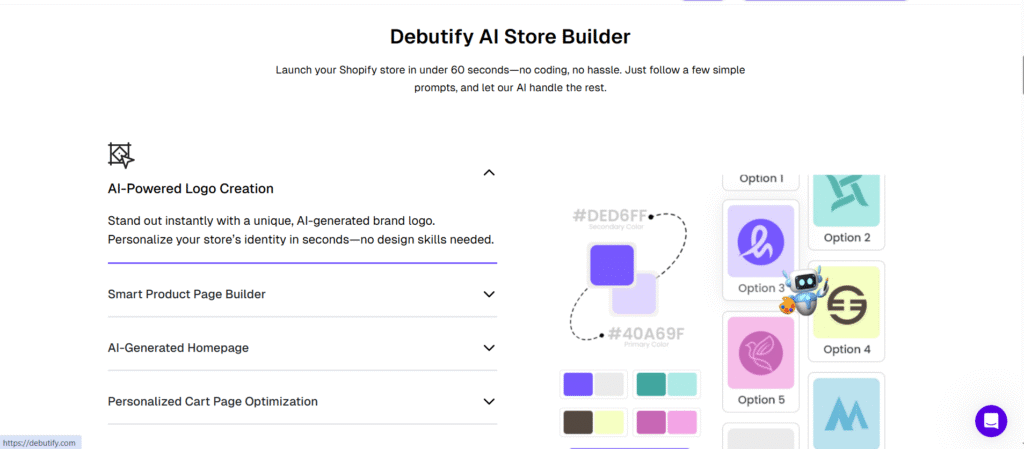Pick the purple and gray color palette

coord(593,384)
